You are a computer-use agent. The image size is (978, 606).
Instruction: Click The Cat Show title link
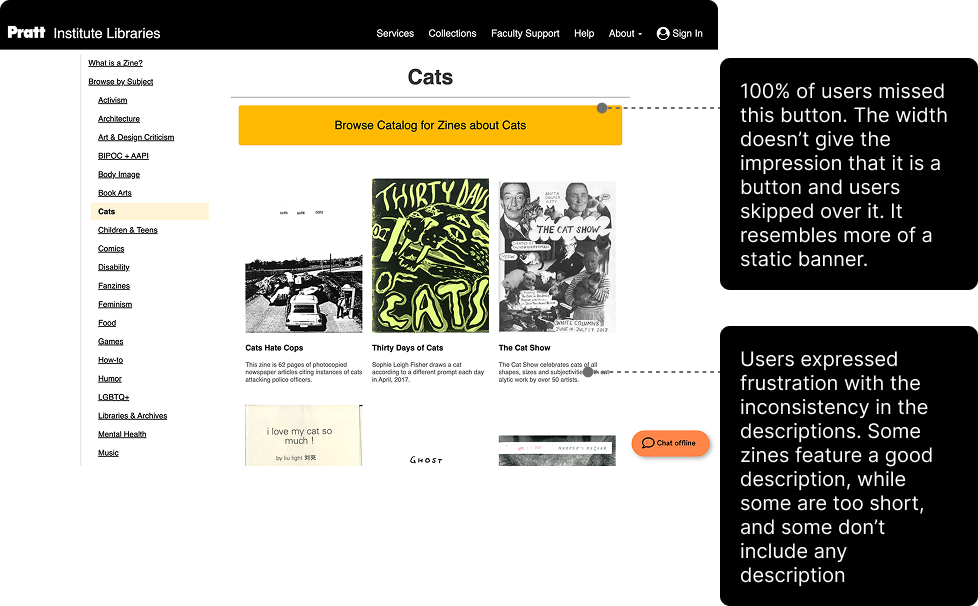coord(525,348)
